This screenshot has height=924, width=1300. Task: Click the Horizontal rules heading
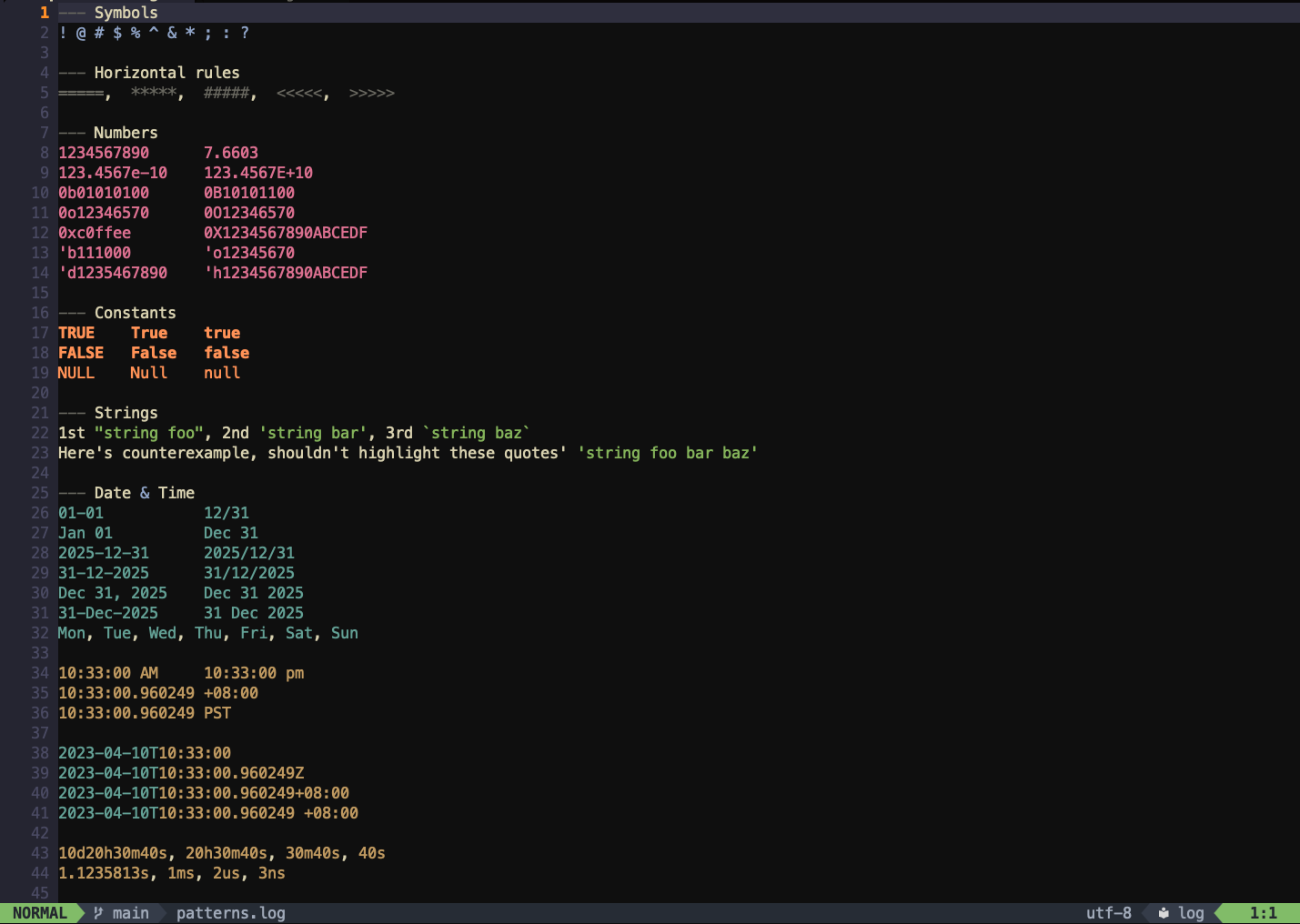point(167,73)
